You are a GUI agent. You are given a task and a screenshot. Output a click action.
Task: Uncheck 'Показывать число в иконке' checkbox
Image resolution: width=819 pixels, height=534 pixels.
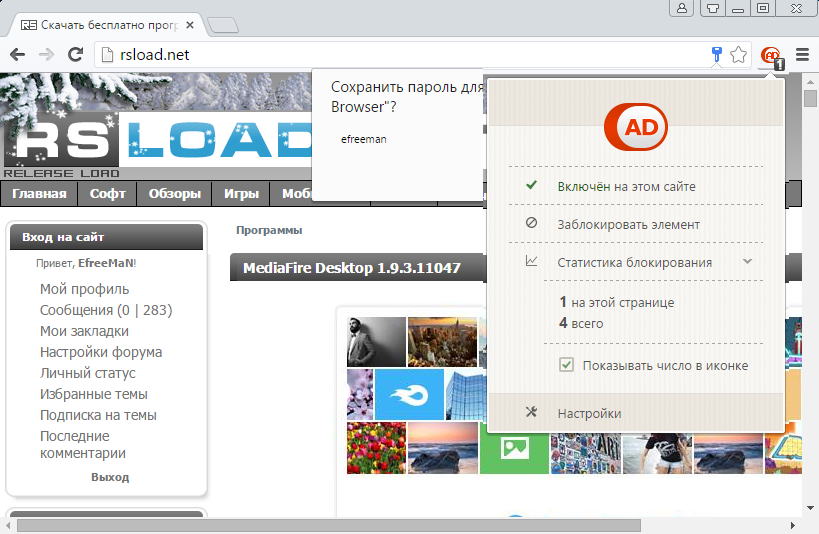[x=566, y=365]
